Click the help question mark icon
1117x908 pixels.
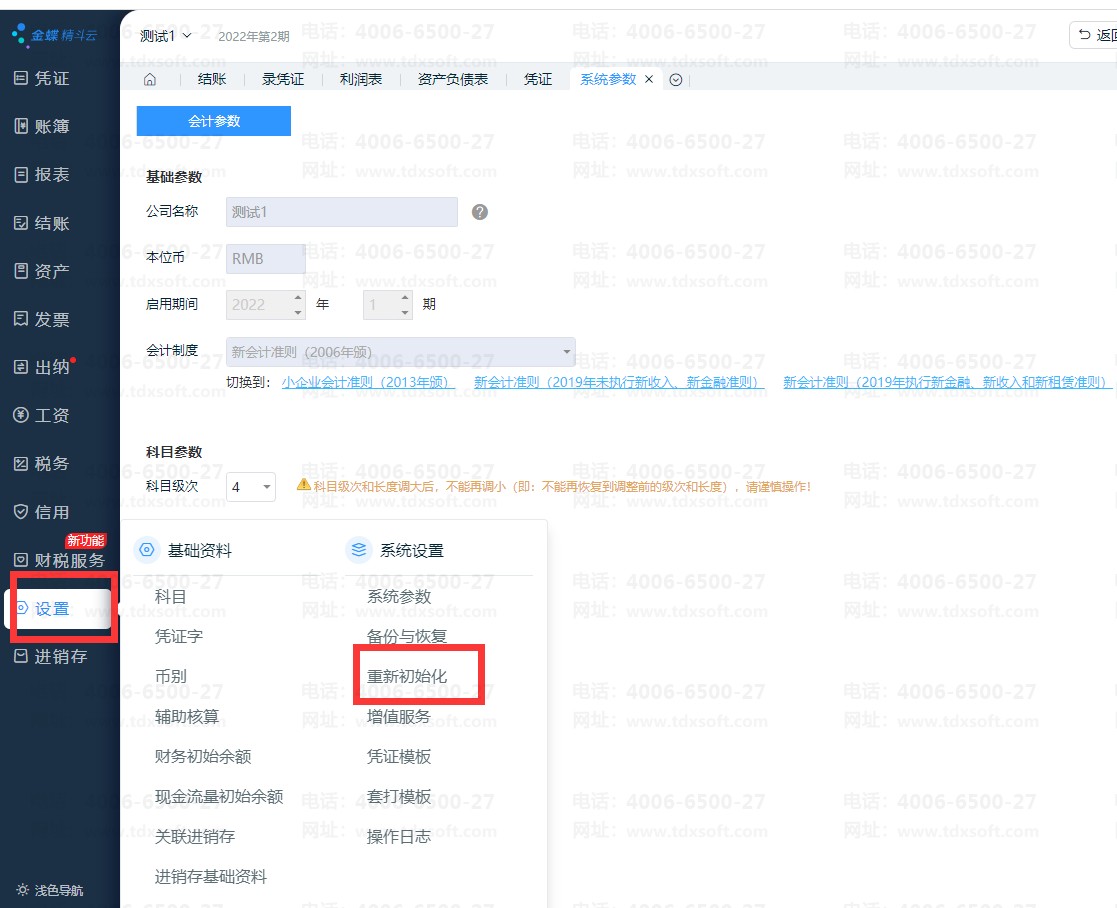pyautogui.click(x=480, y=212)
